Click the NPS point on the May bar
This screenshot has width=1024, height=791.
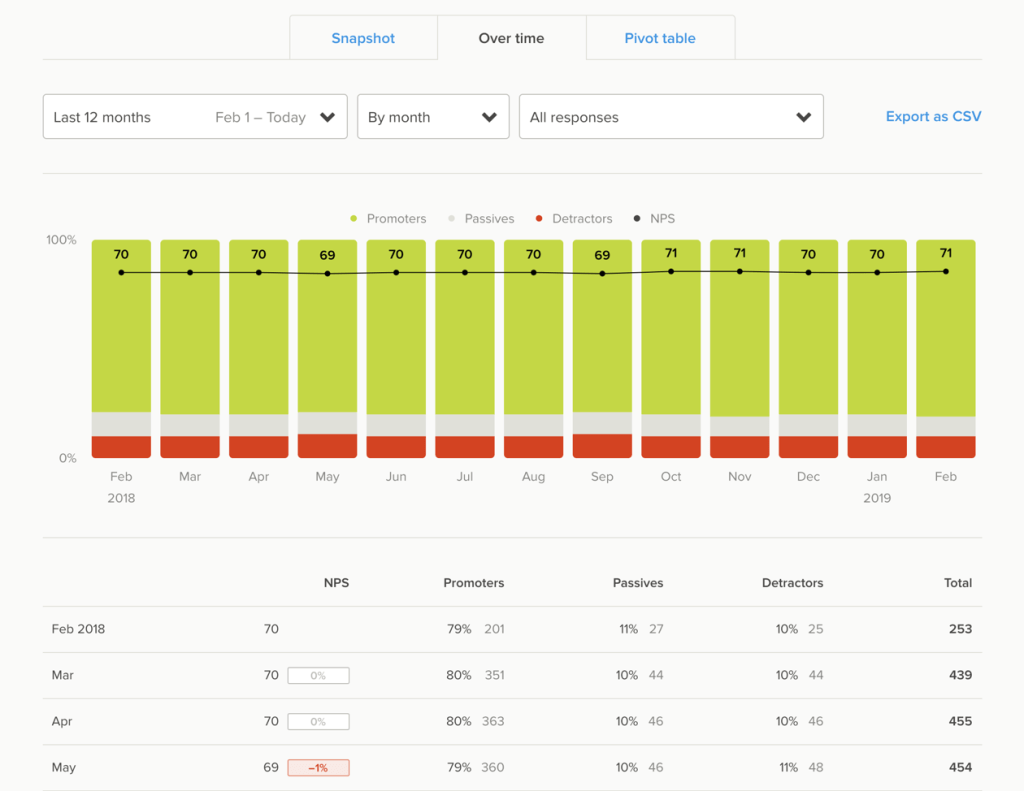click(327, 274)
